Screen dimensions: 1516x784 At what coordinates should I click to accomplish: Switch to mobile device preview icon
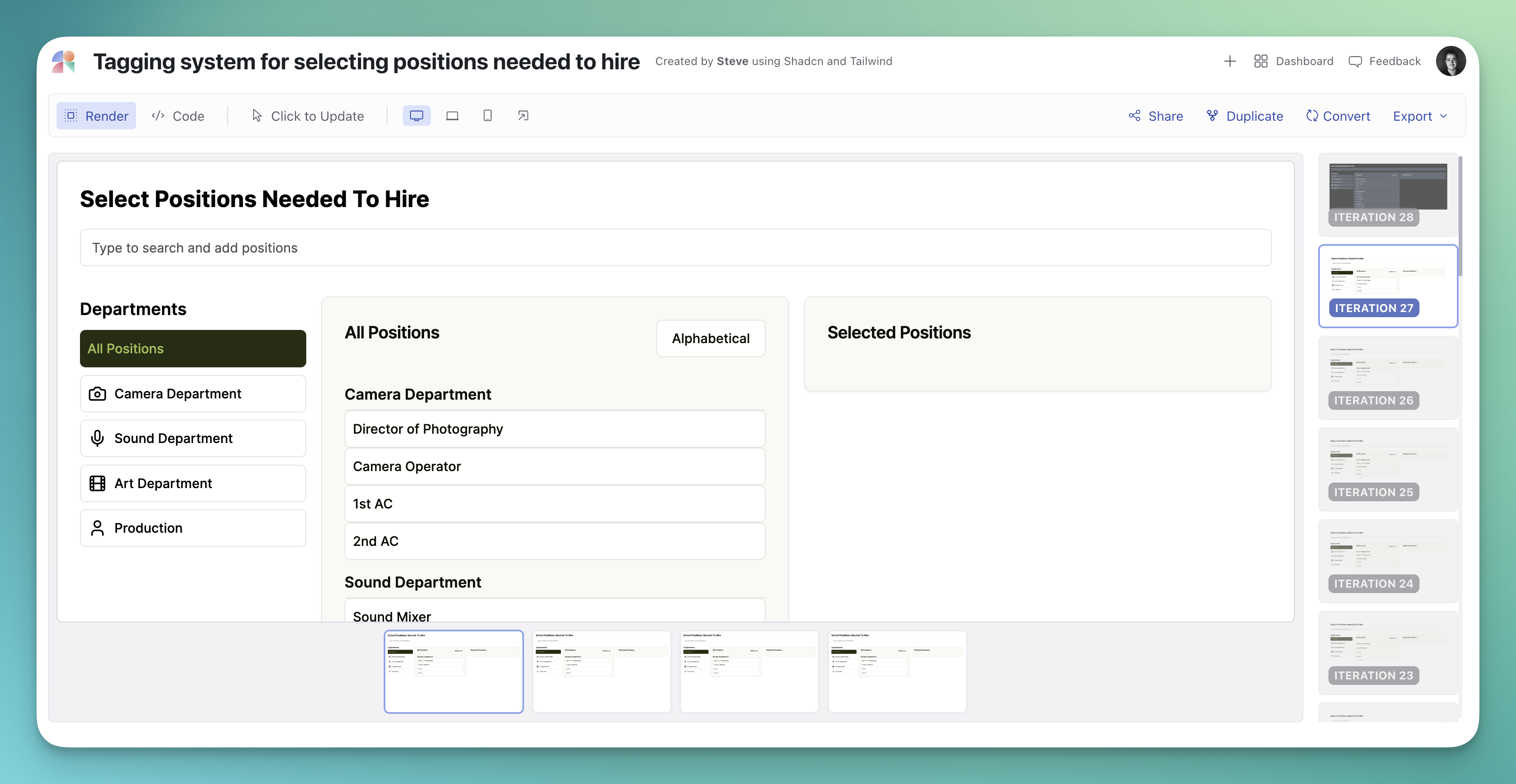[487, 116]
